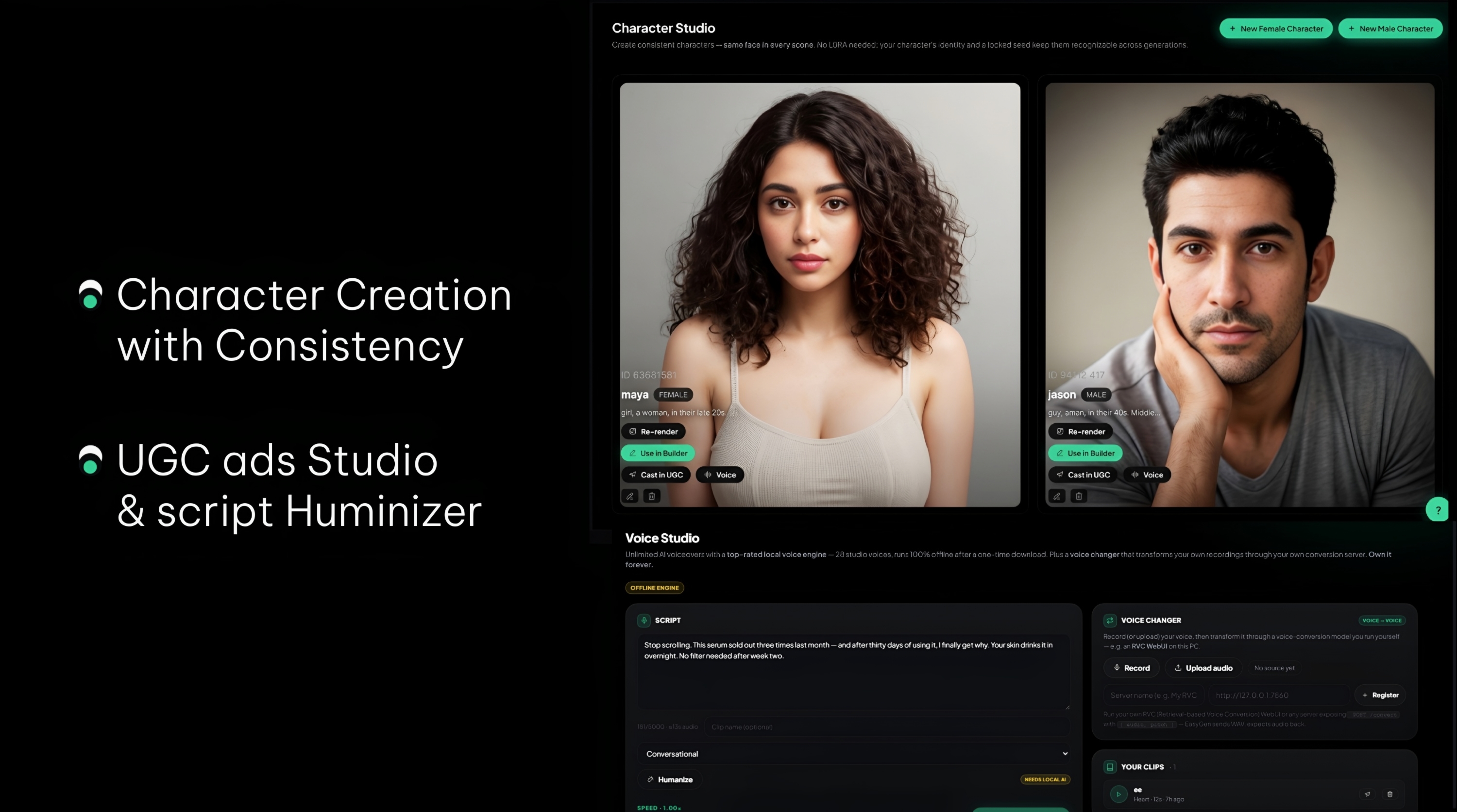This screenshot has height=812, width=1457.
Task: Send the 'ee' clip with arrow icon
Action: point(1367,794)
